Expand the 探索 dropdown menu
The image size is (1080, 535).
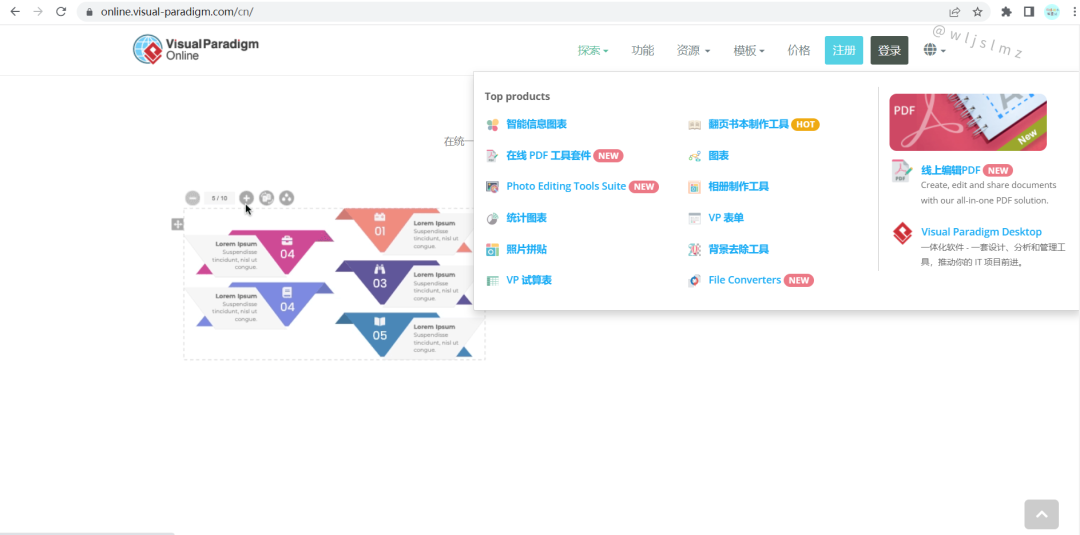(592, 51)
